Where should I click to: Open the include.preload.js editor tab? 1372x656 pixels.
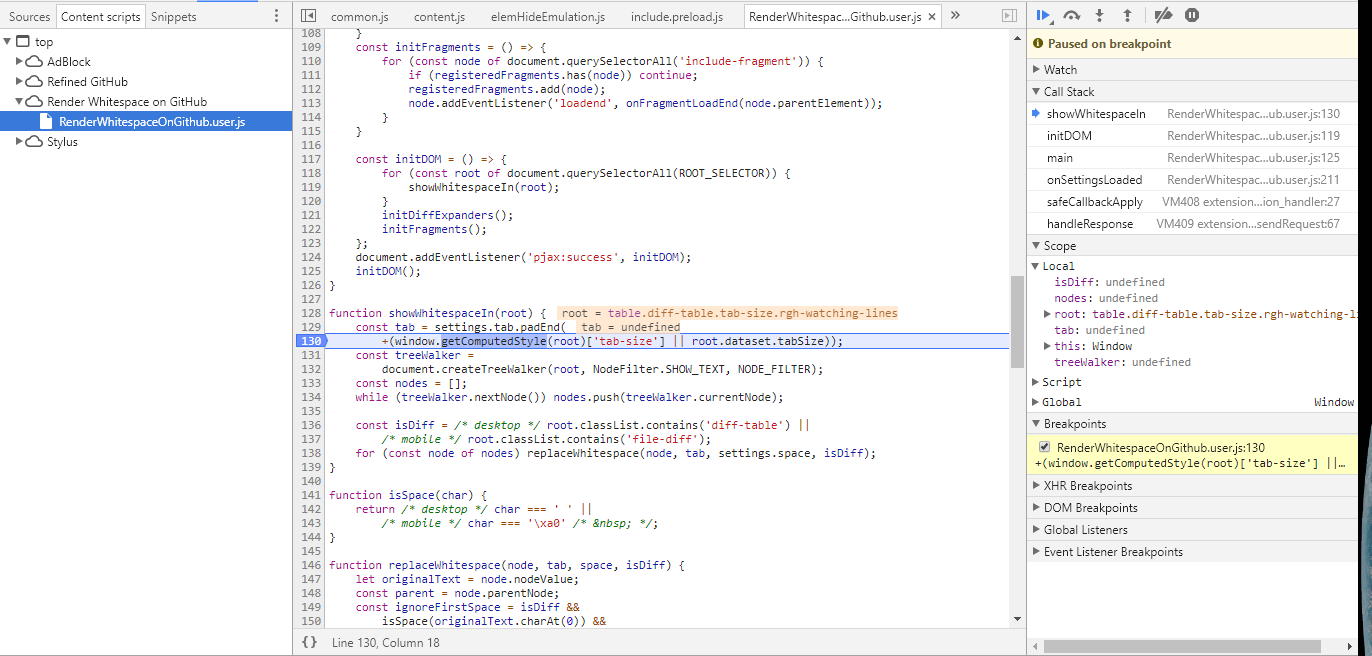click(x=679, y=17)
